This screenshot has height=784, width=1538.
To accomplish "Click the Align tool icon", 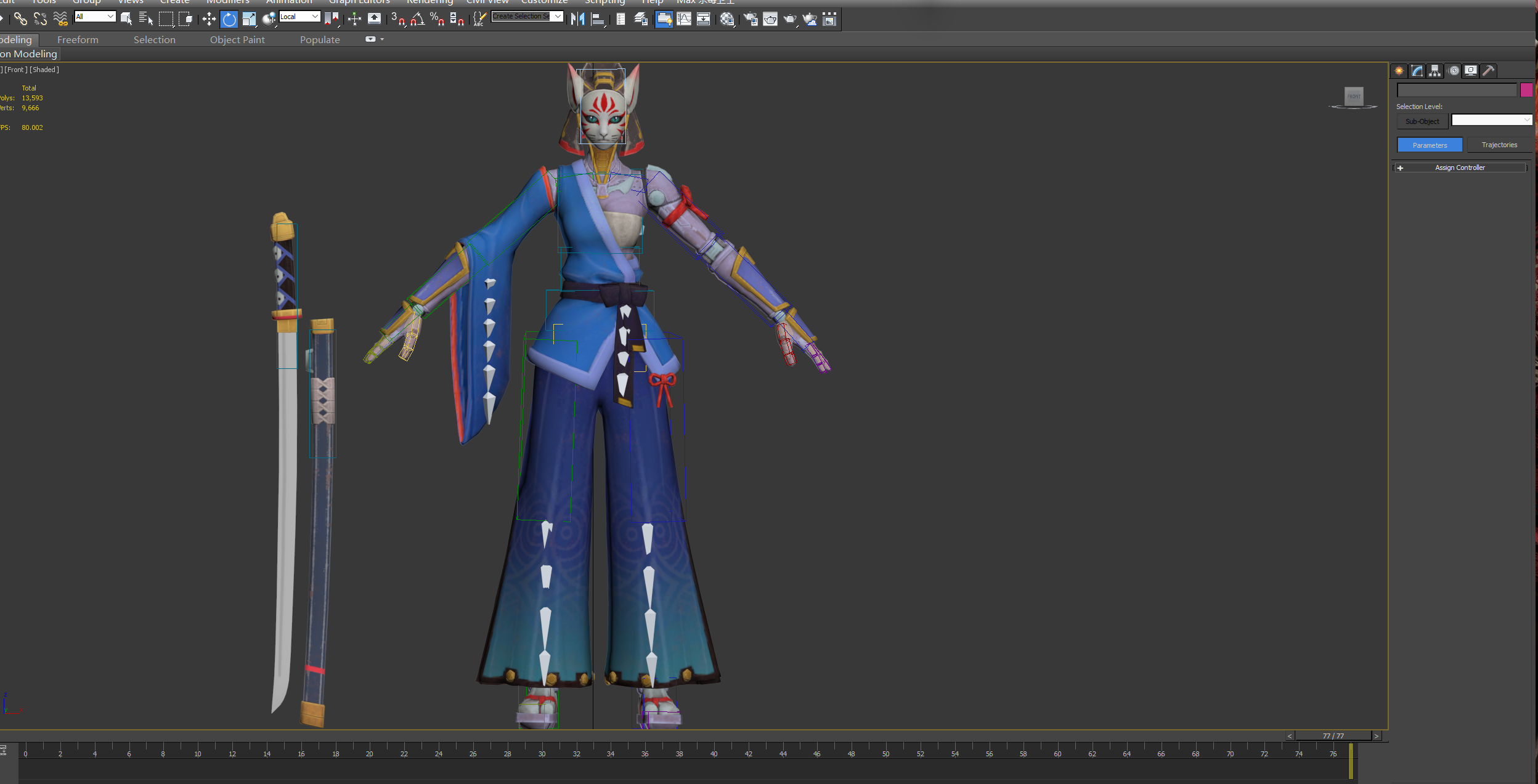I will (x=598, y=19).
